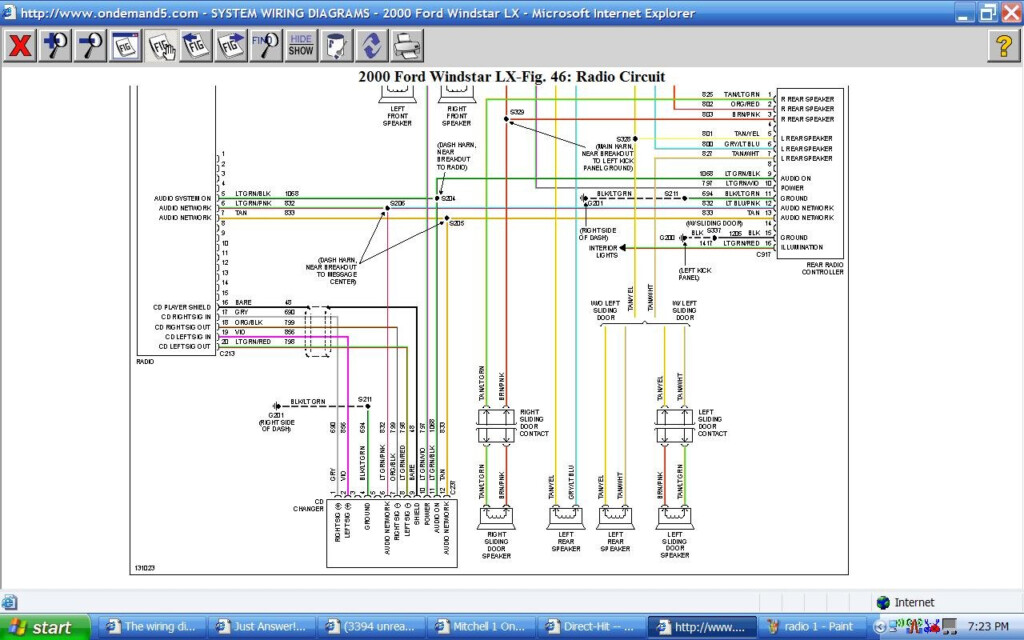The width and height of the screenshot is (1024, 640).
Task: Click the 'S205' splice label
Action: 456,223
